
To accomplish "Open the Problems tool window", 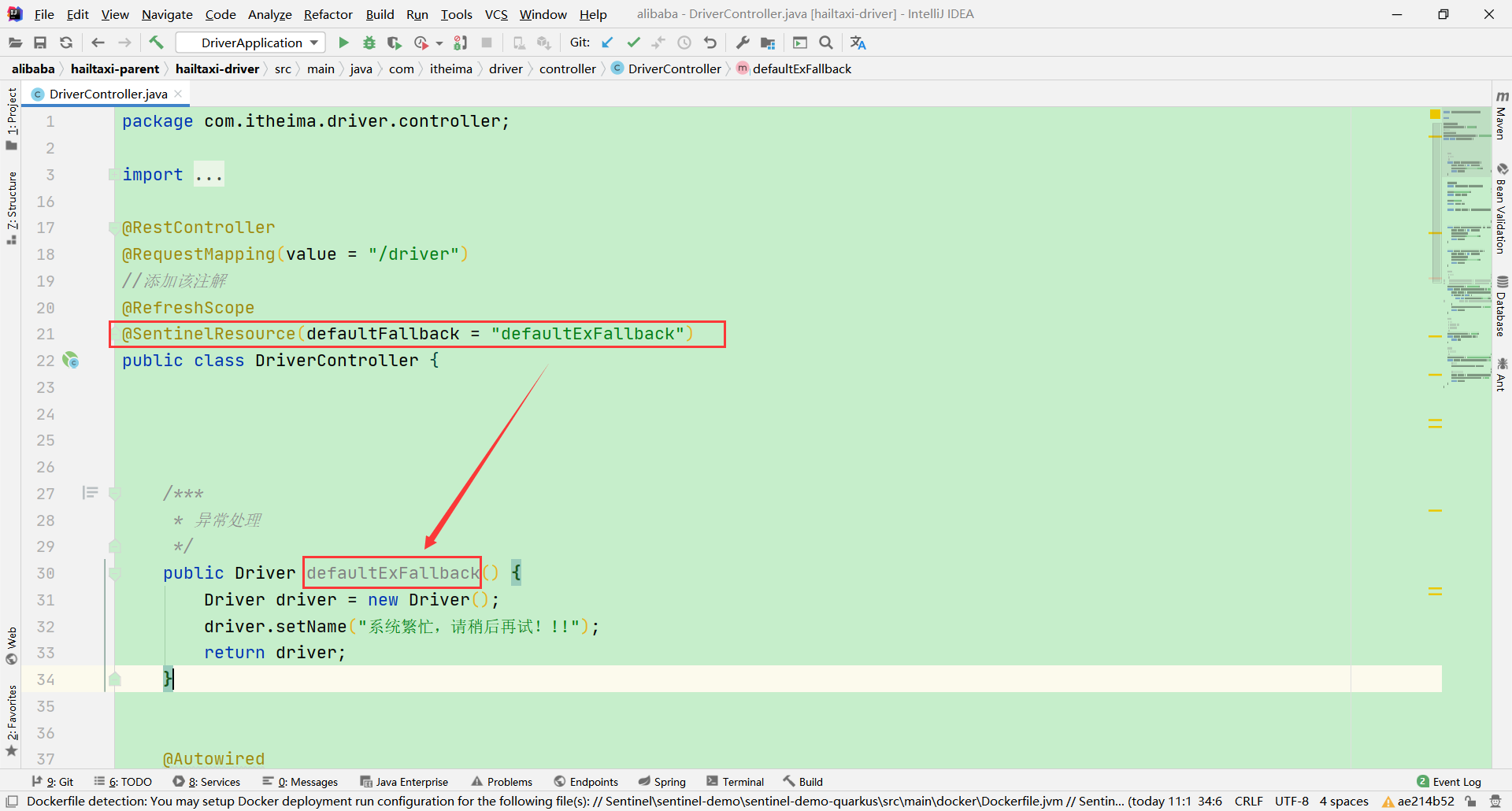I will 502,782.
